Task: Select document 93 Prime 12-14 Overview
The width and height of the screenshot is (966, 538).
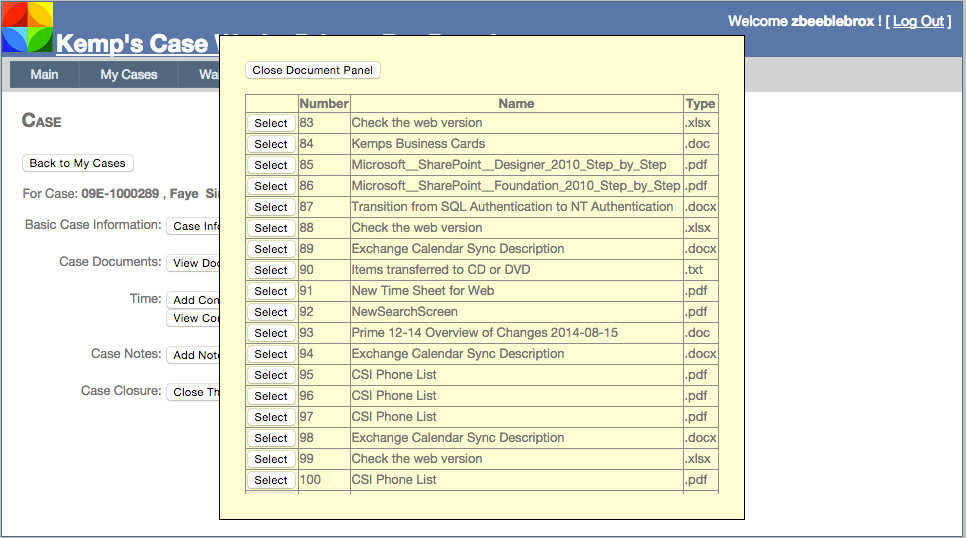Action: coord(270,333)
